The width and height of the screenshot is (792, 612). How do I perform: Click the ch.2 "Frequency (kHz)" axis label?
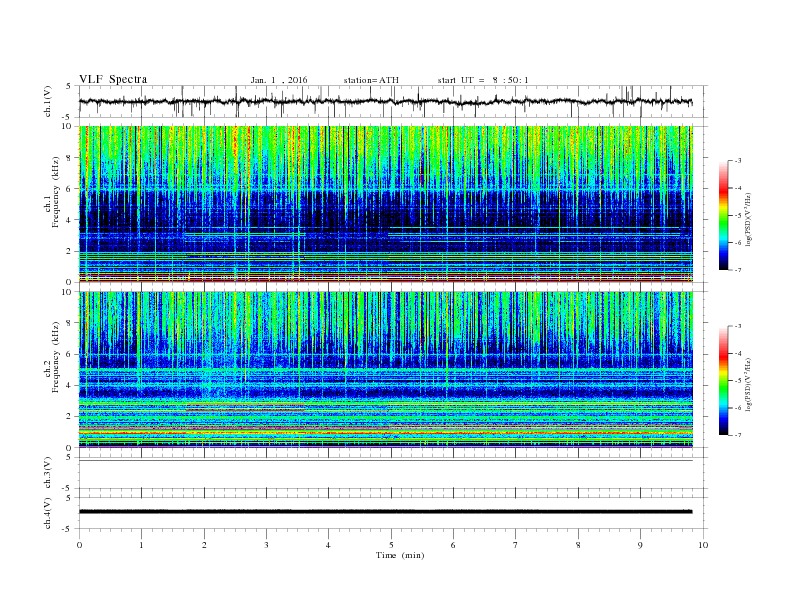(x=56, y=358)
